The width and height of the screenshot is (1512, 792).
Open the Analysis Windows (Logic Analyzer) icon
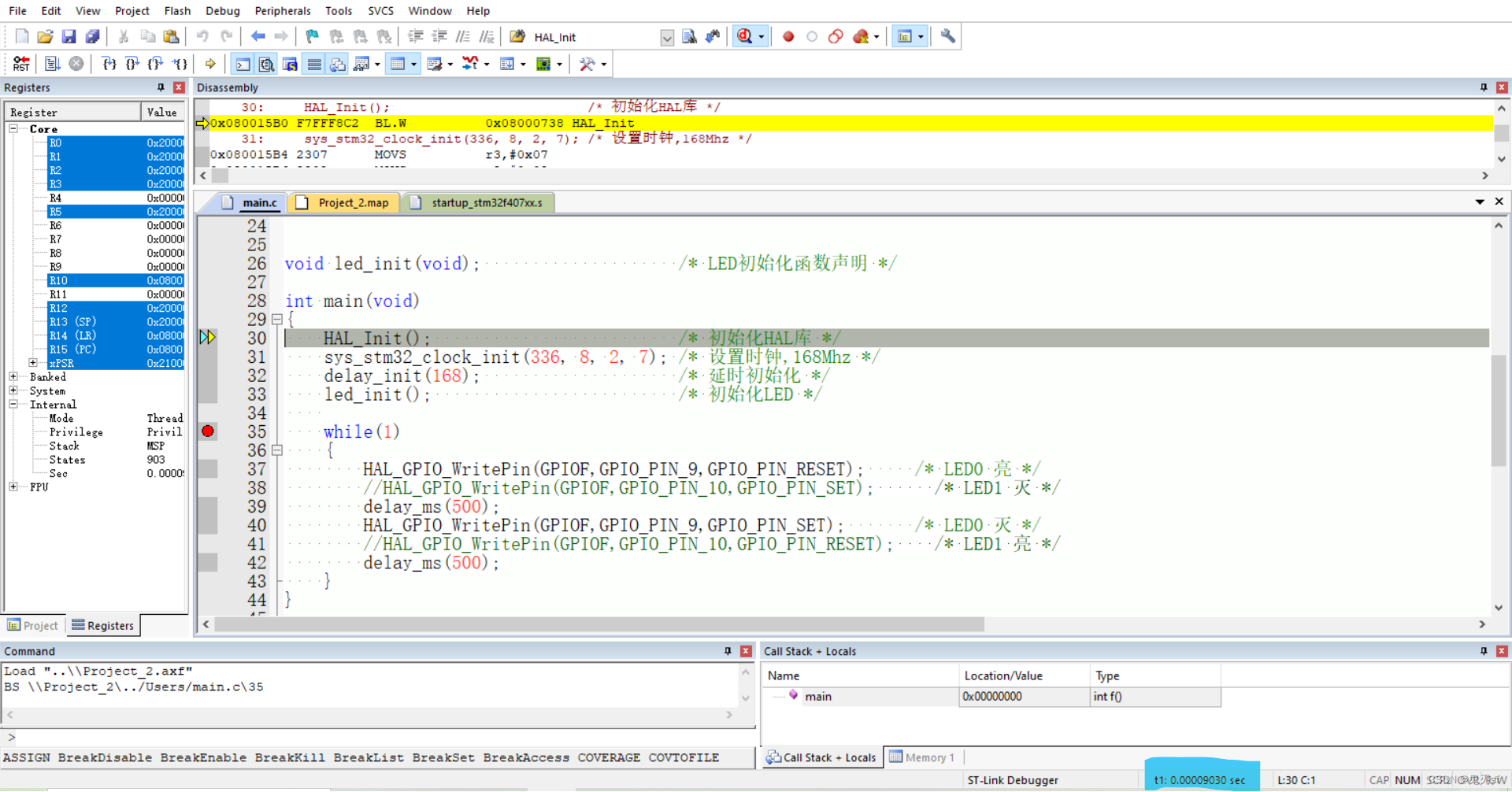(x=470, y=64)
